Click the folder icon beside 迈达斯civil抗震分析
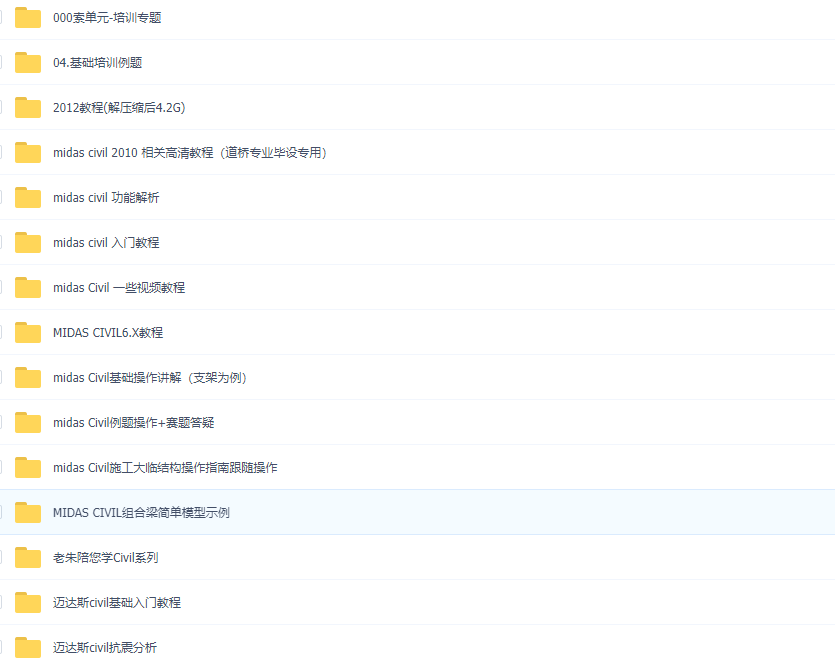Screen dimensions: 835x669 (x=27, y=647)
